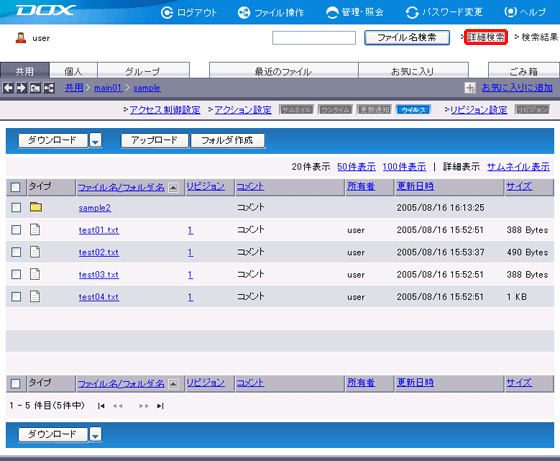Tick the select-all checkbox in bottom header
The image size is (560, 461).
point(16,384)
